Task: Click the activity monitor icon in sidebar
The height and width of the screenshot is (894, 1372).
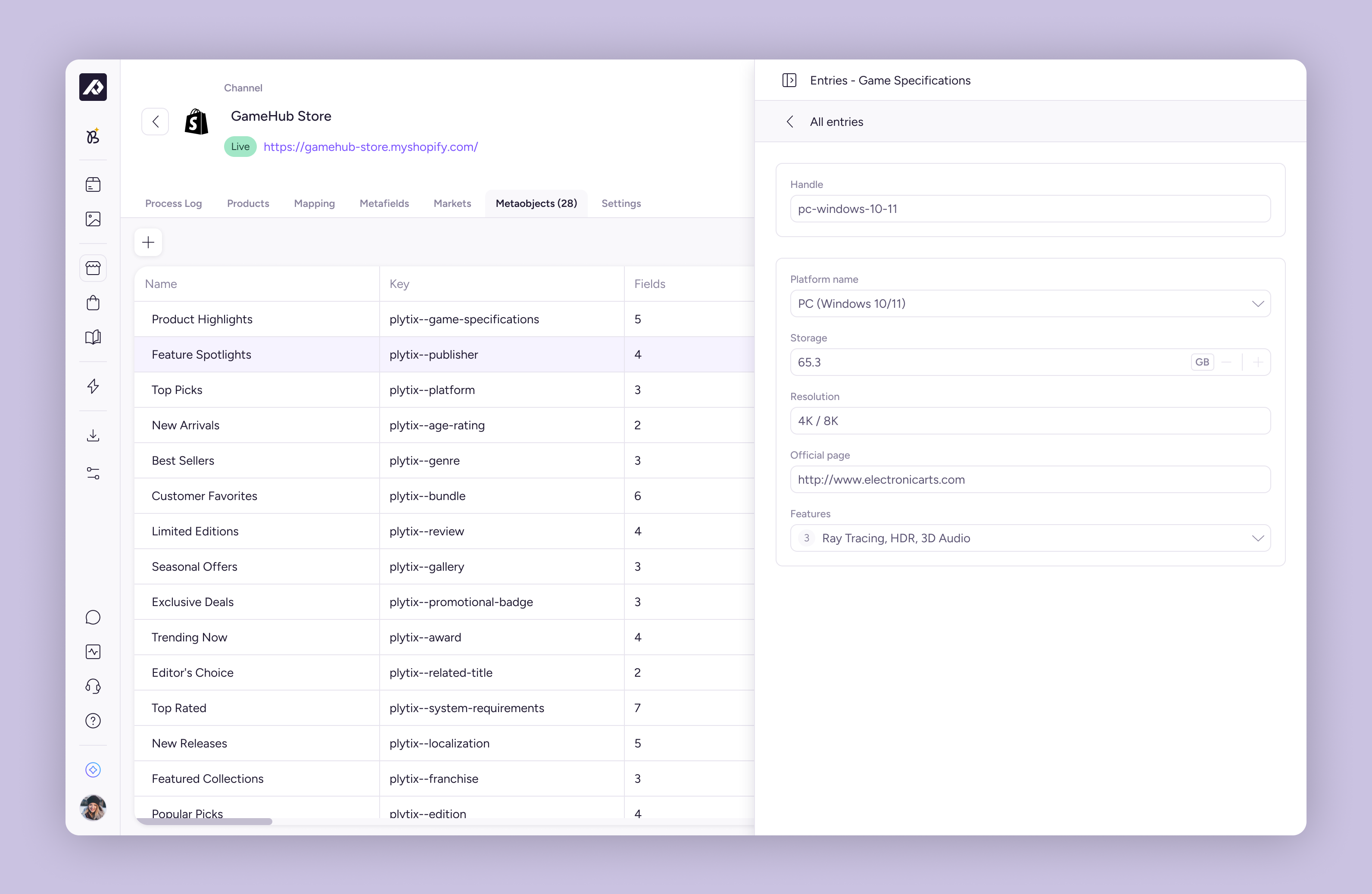Action: (x=93, y=652)
